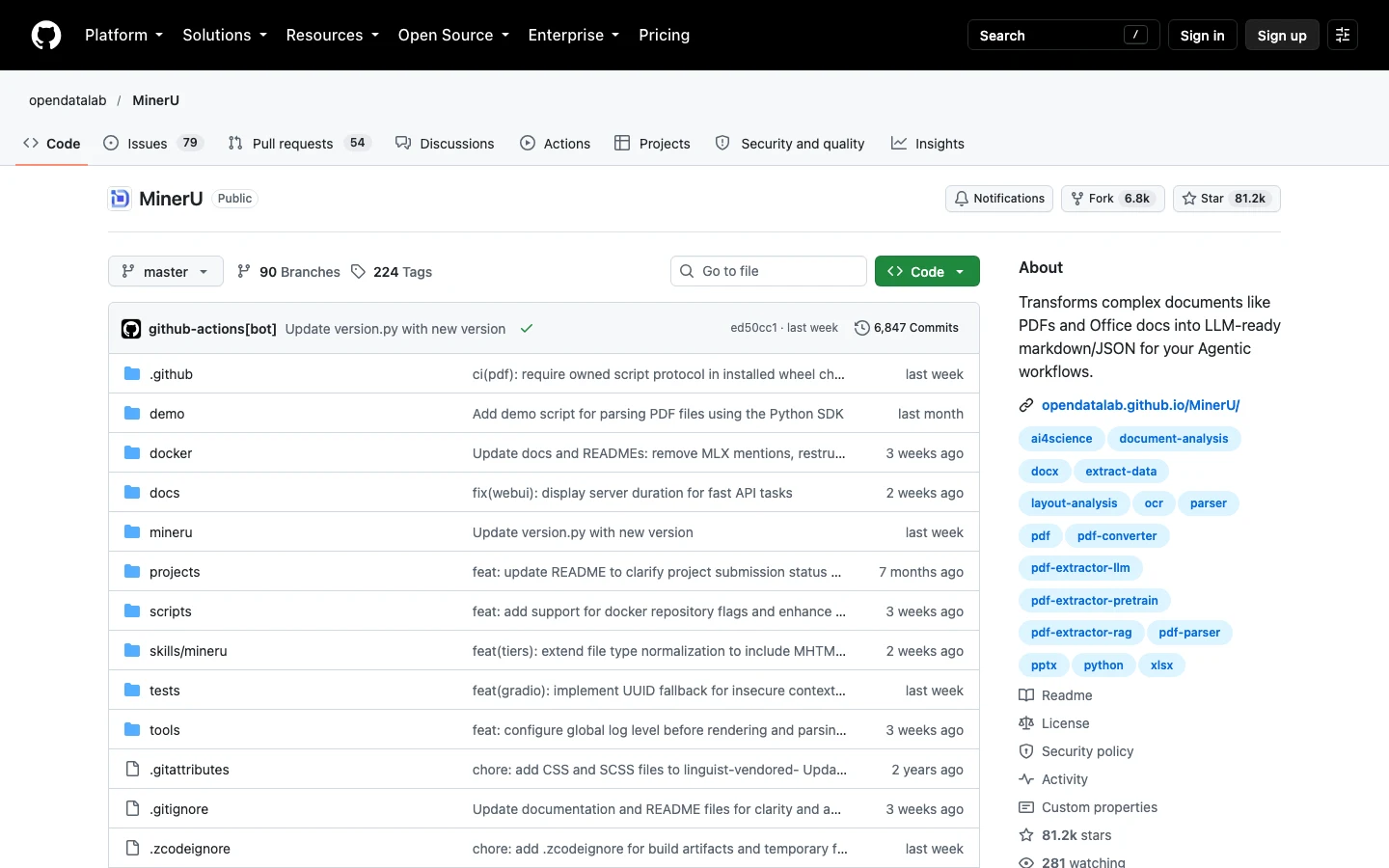Expand the Open Source menu
The width and height of the screenshot is (1389, 868).
(453, 35)
